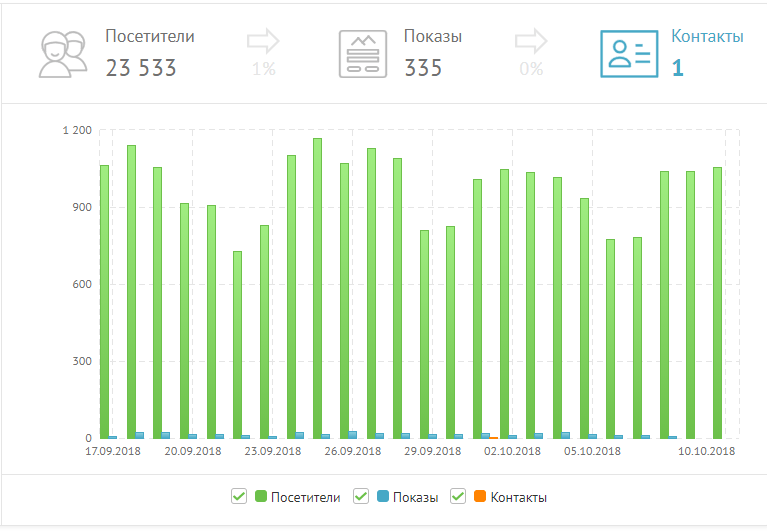Click the green Посетители legend swatch
The height and width of the screenshot is (531, 767).
[261, 496]
